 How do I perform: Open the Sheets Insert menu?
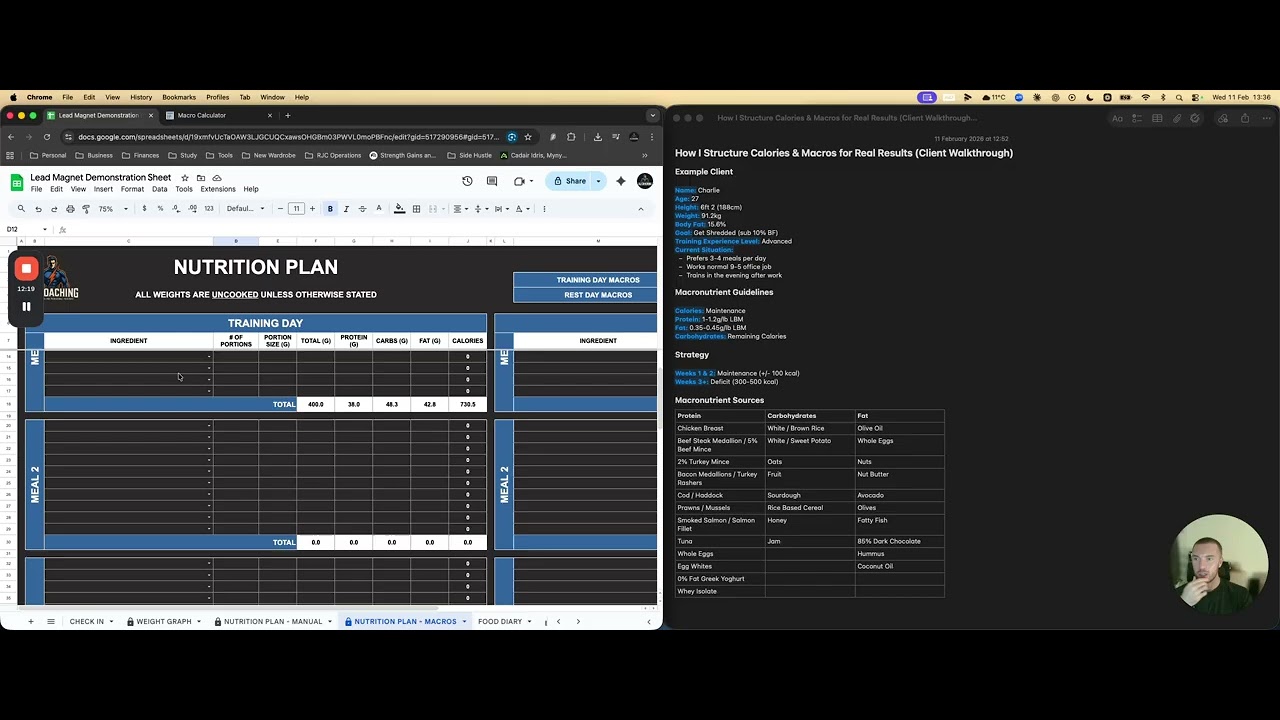103,189
